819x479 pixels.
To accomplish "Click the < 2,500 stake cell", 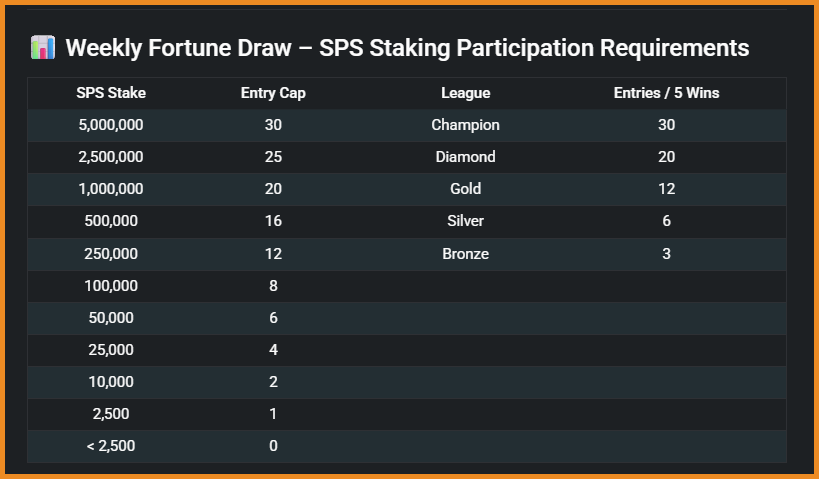I will tap(111, 446).
